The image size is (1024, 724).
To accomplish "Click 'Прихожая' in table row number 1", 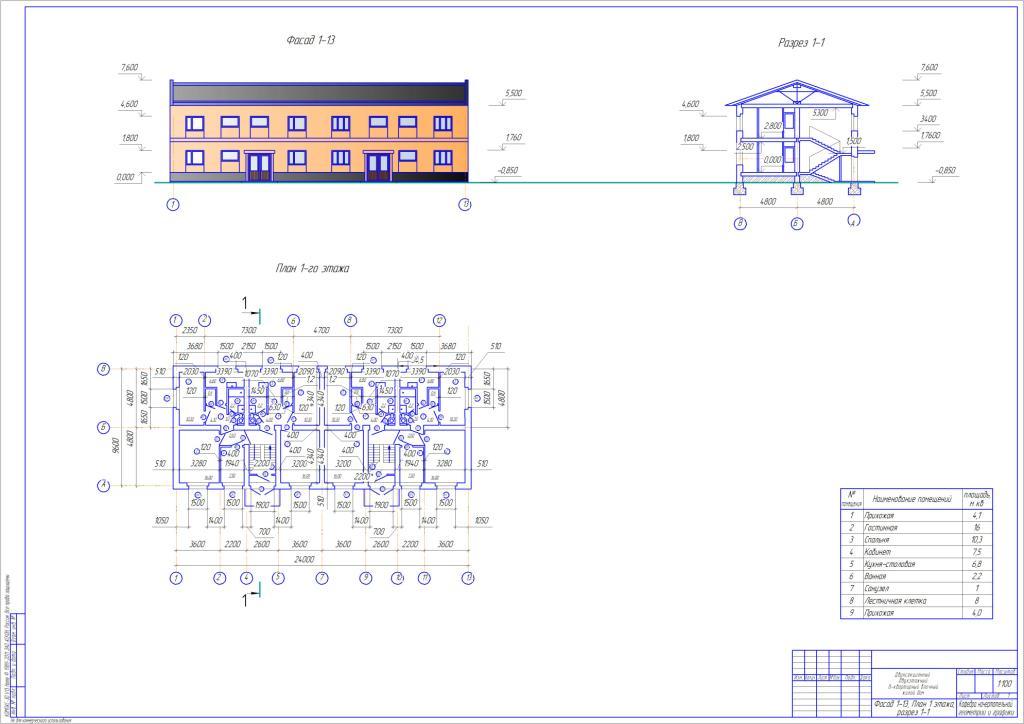I will [878, 516].
